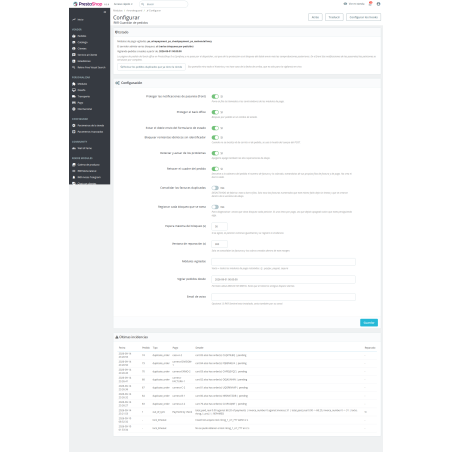Click the warning icon beside Últimas incidencias
Screen dimensions: 452x452
[x=117, y=337]
